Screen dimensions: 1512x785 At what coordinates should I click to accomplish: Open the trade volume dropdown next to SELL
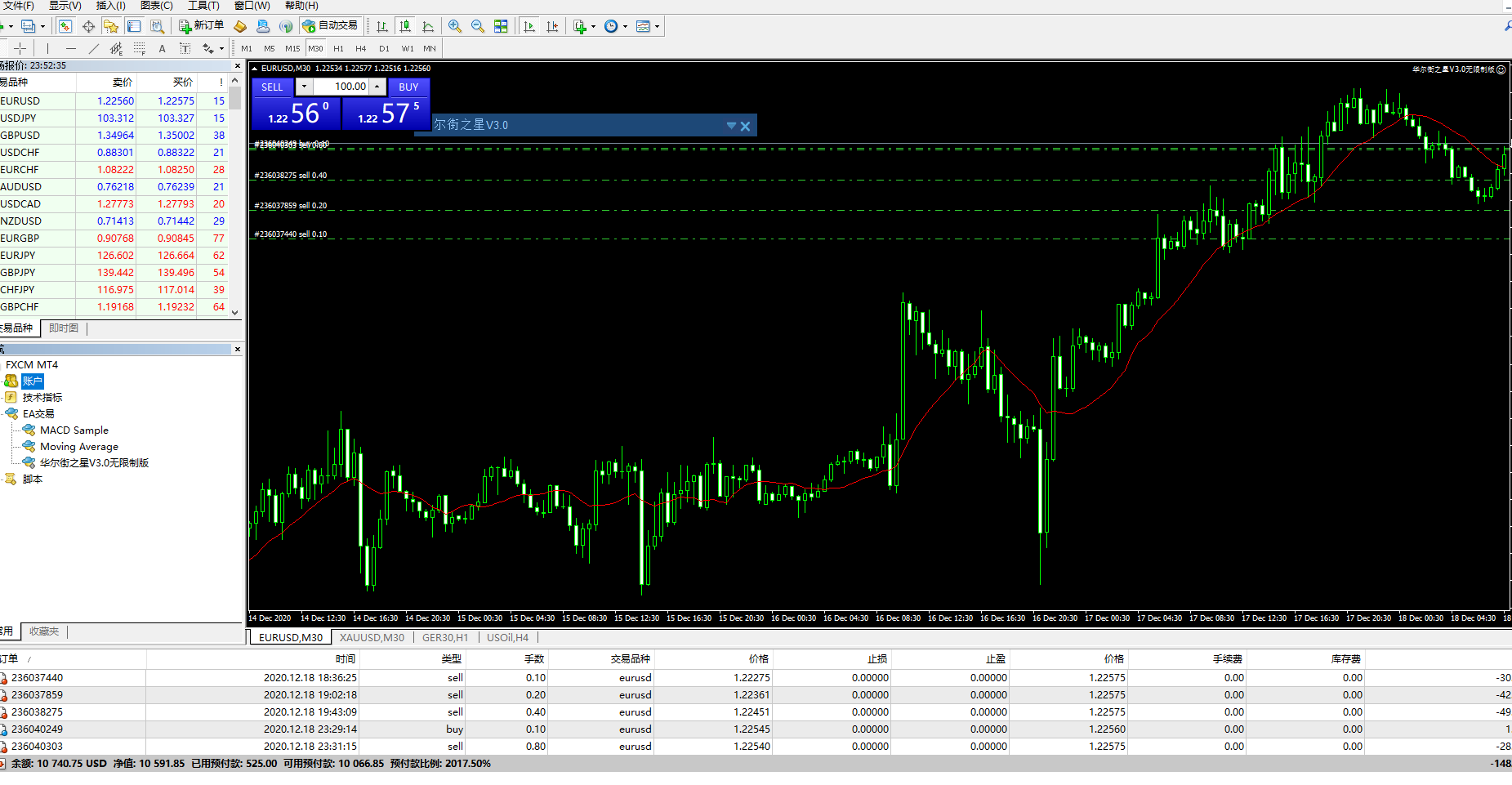tap(304, 87)
